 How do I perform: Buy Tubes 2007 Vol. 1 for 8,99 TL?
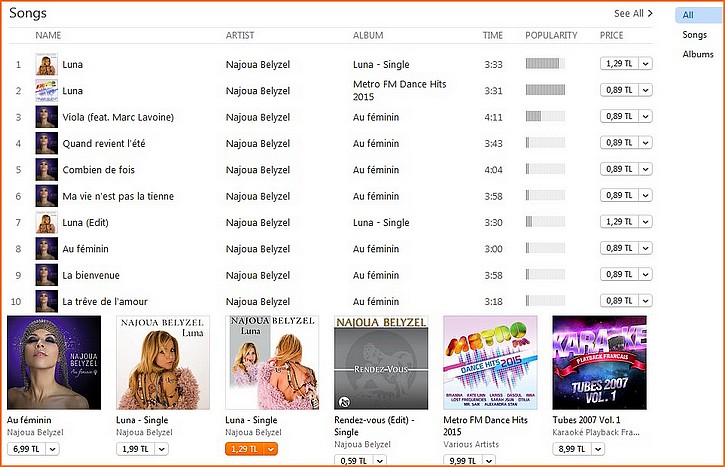(x=572, y=449)
